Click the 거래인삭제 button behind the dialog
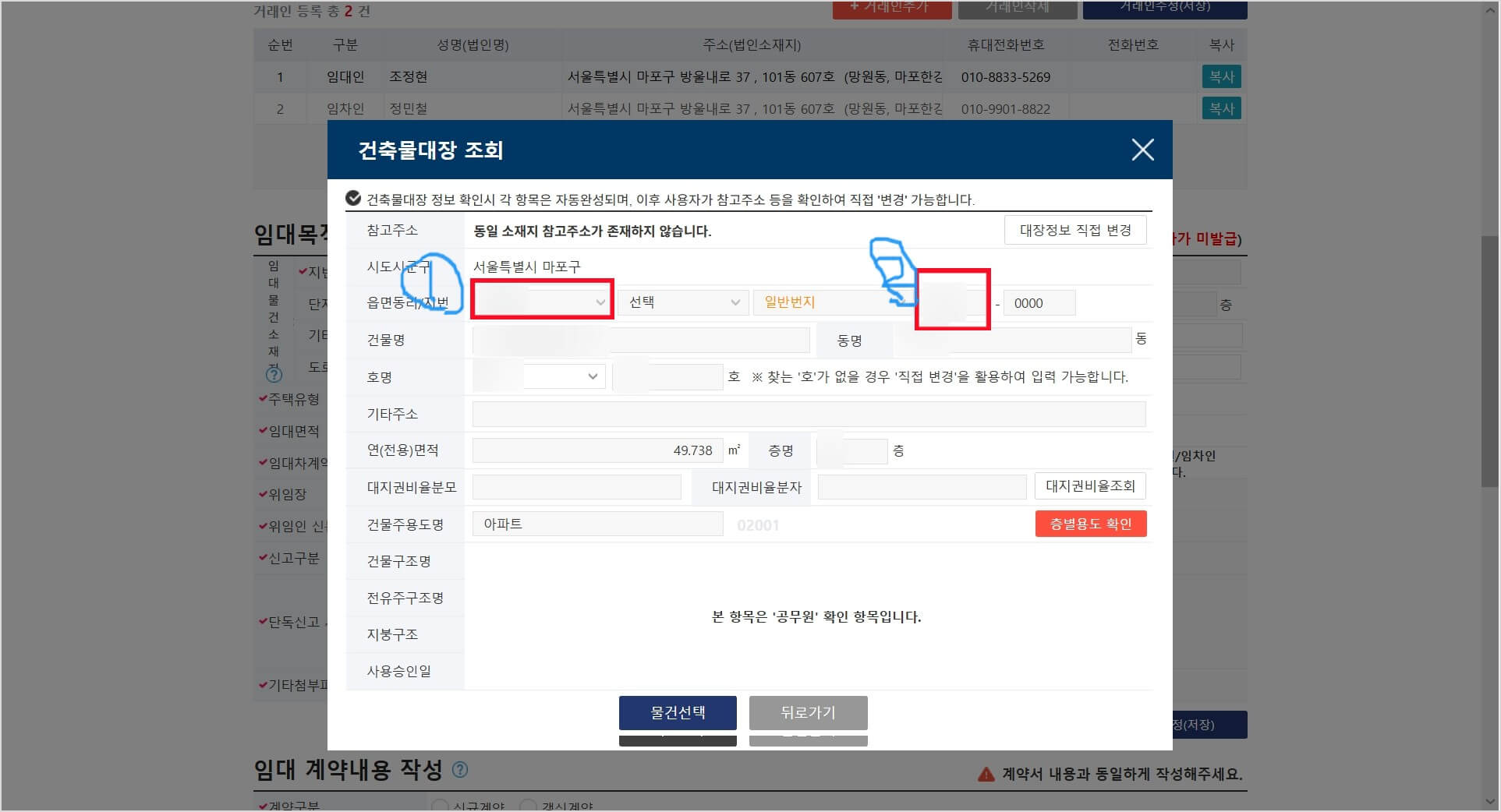1501x812 pixels. [x=1018, y=8]
